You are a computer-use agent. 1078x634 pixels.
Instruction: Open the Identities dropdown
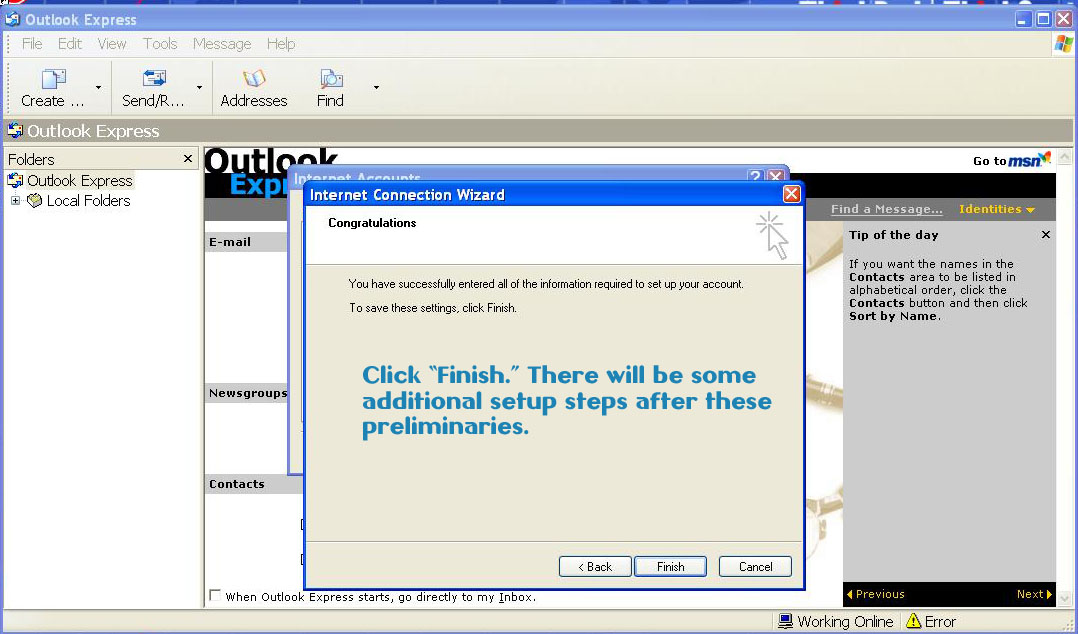pyautogui.click(x=996, y=209)
